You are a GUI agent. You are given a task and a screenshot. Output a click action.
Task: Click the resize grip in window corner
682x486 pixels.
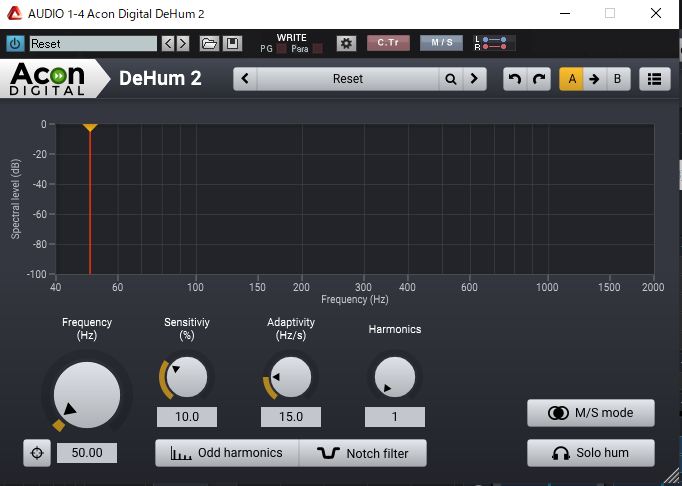[671, 475]
